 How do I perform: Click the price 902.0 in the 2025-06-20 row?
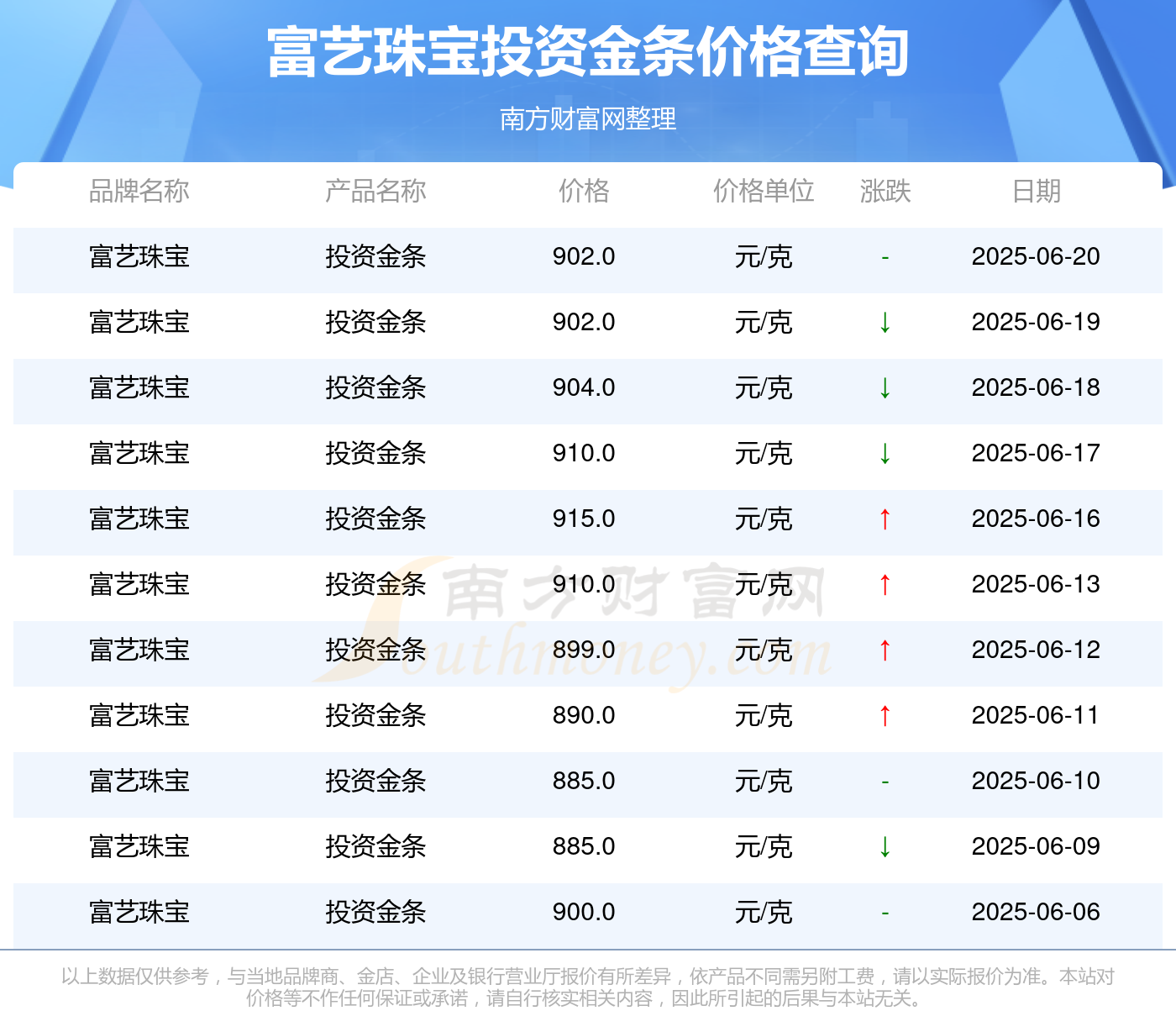click(x=584, y=256)
